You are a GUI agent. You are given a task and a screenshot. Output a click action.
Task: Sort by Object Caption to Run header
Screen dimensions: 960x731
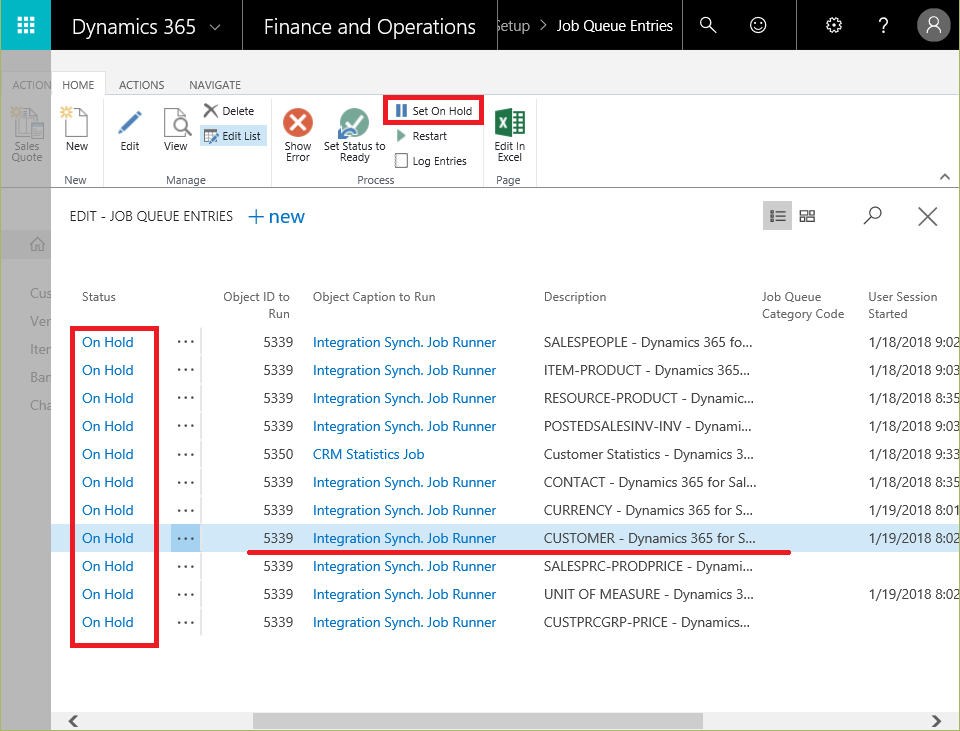[x=374, y=297]
